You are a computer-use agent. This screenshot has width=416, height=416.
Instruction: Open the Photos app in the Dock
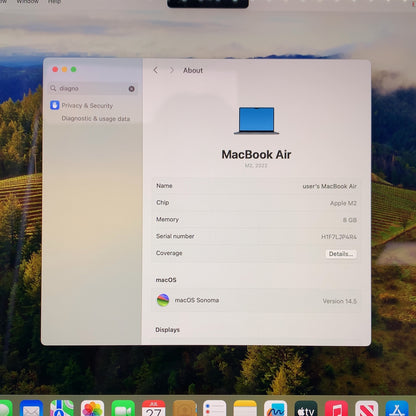[x=92, y=409]
